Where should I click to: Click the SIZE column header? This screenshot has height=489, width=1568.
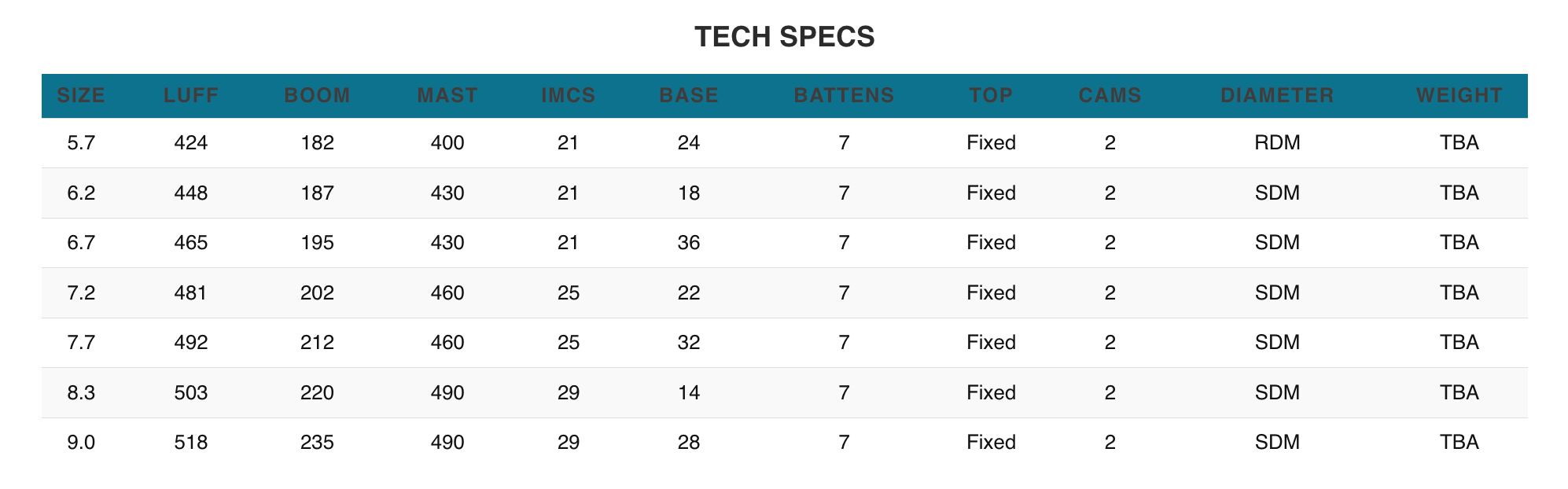point(81,96)
